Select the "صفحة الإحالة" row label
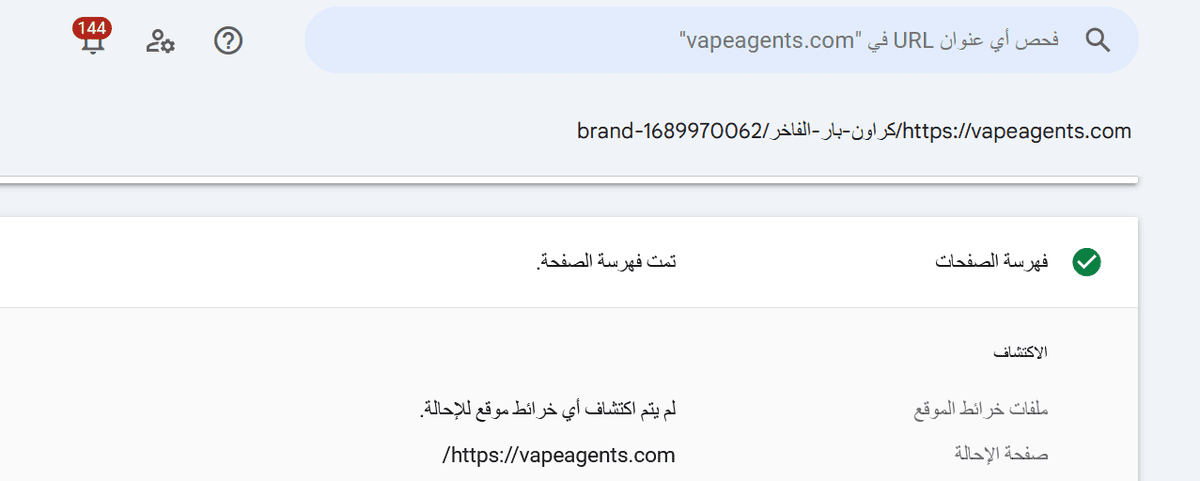 tap(1003, 455)
